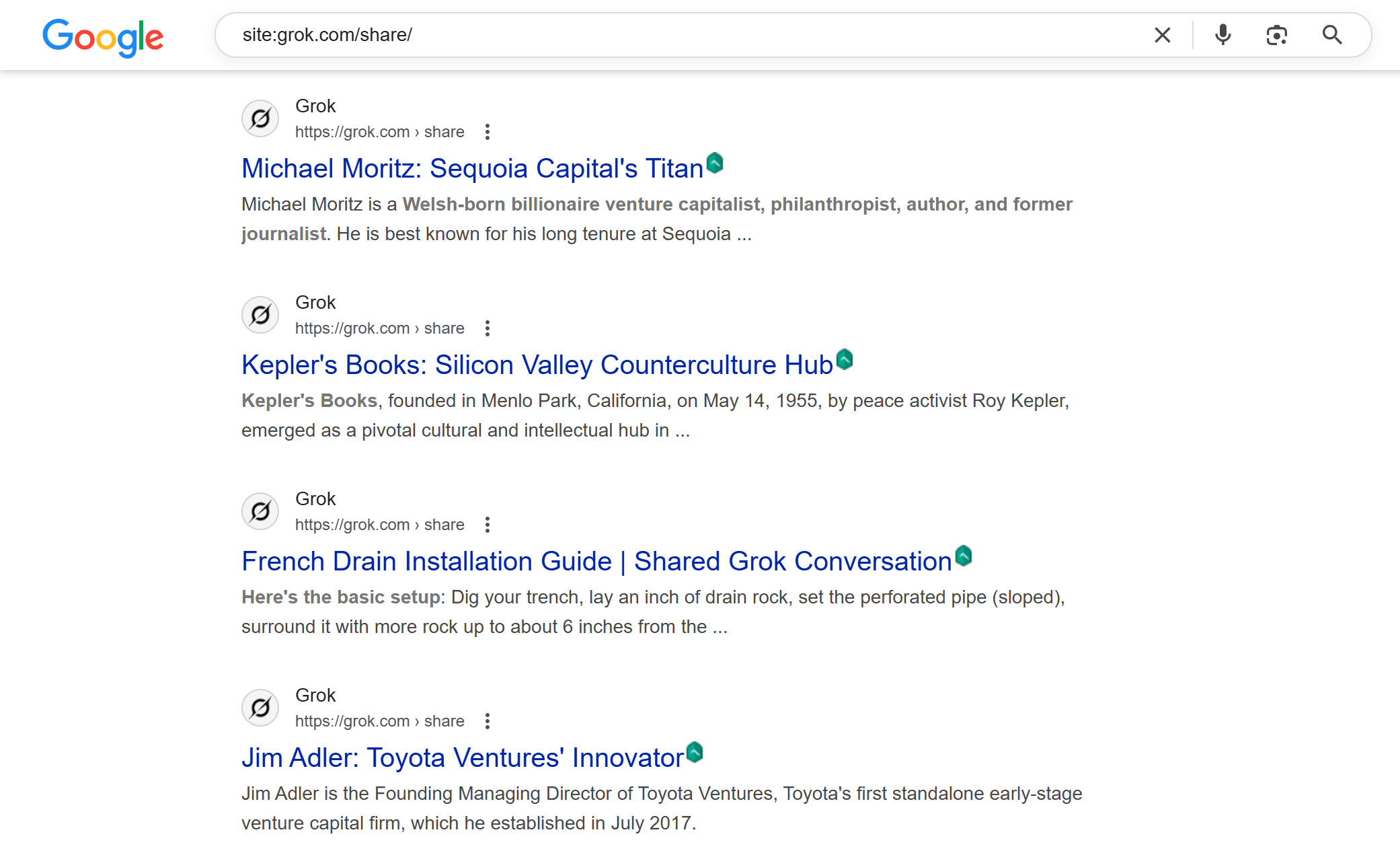The image size is (1400, 855).
Task: Clear the search box text
Action: (1163, 35)
